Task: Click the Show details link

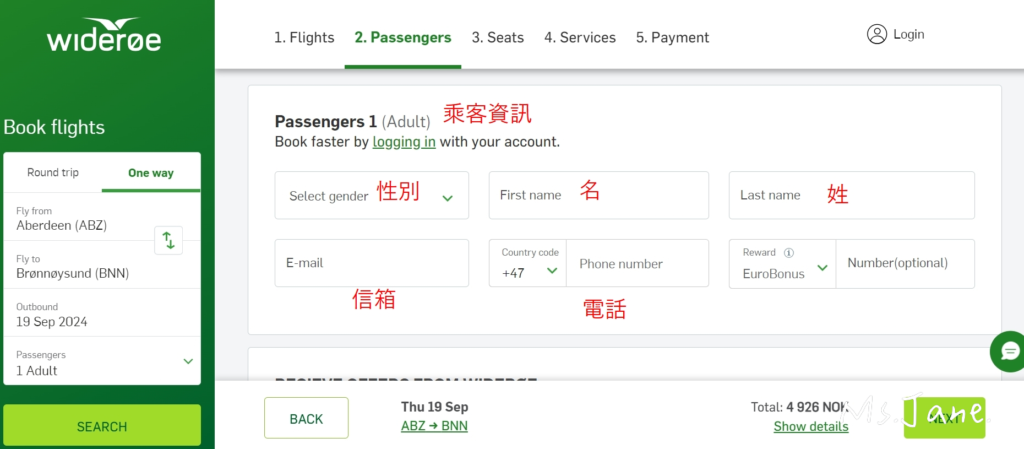Action: 811,427
